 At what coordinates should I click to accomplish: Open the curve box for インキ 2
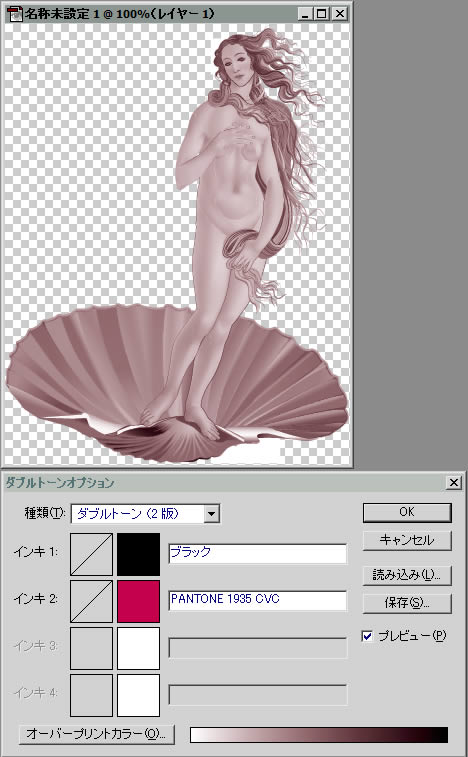coord(91,601)
